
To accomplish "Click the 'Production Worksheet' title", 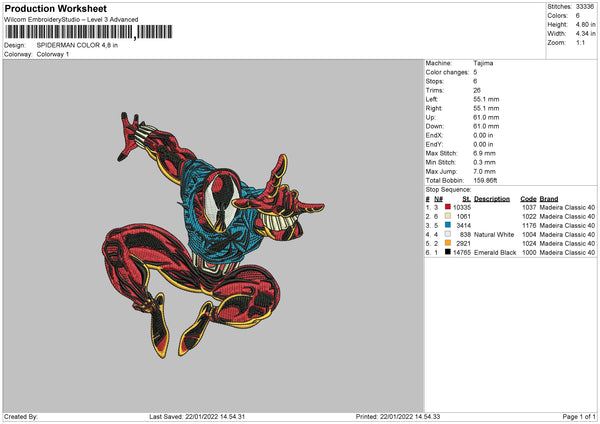I will click(x=55, y=8).
